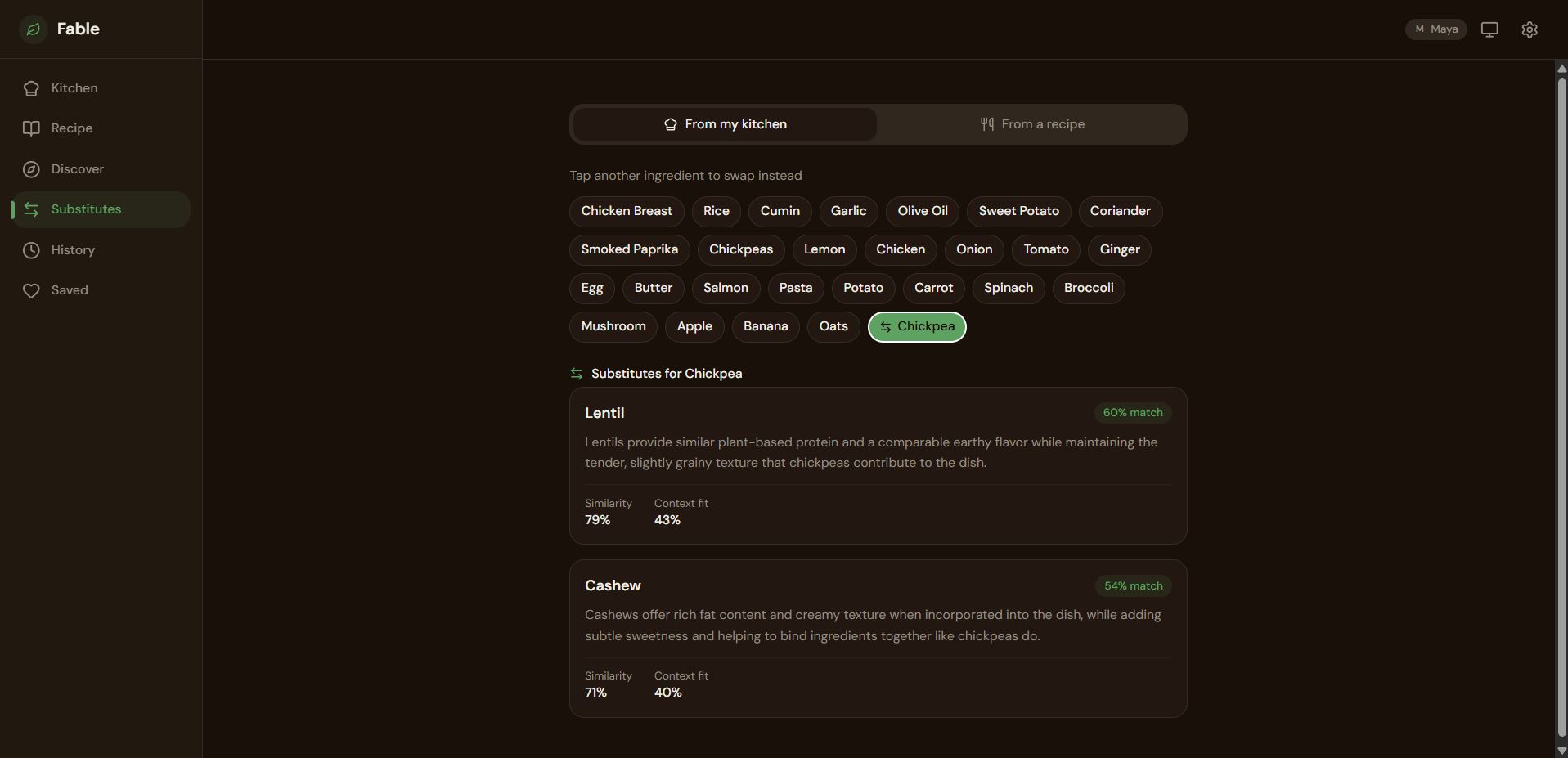The height and width of the screenshot is (758, 1568).
Task: Click the Substitutes swap arrows icon in sidebar
Action: click(x=31, y=209)
